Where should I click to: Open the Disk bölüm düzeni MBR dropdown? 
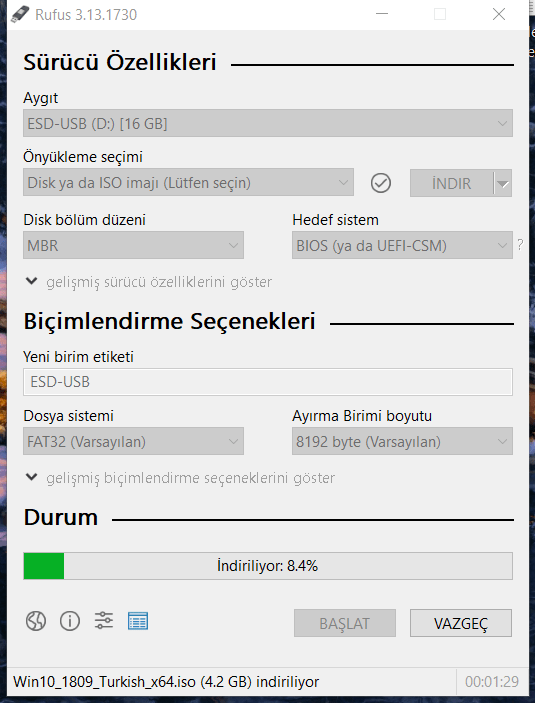(x=133, y=245)
